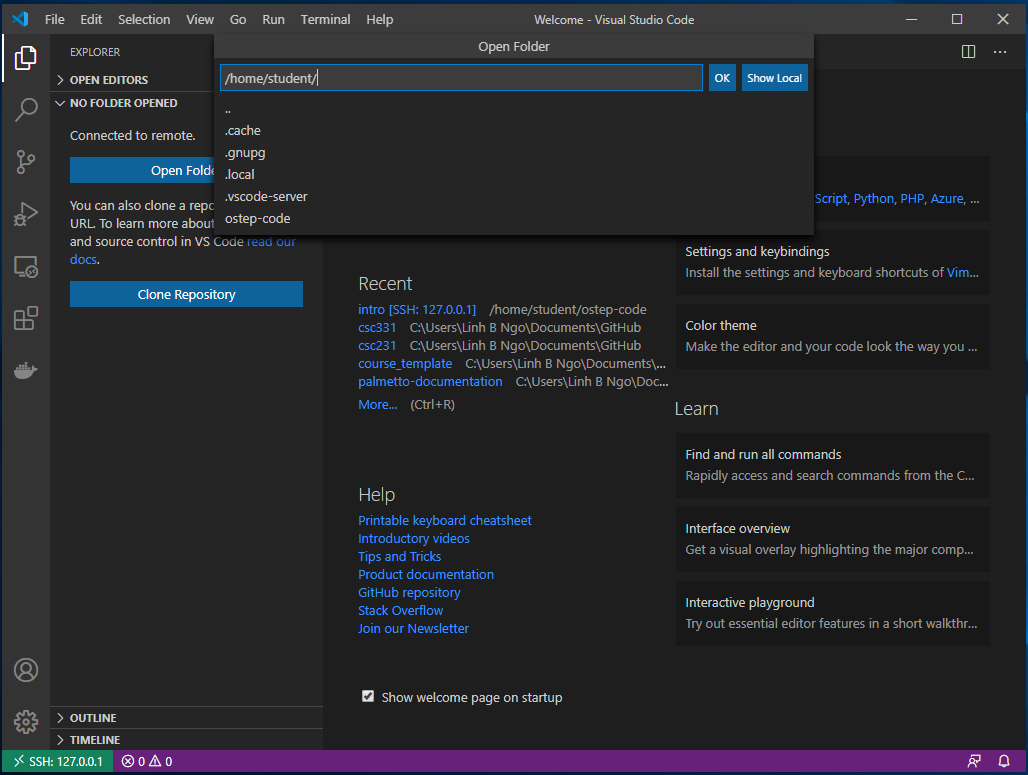
Task: Open Introductory videos link
Action: point(414,538)
